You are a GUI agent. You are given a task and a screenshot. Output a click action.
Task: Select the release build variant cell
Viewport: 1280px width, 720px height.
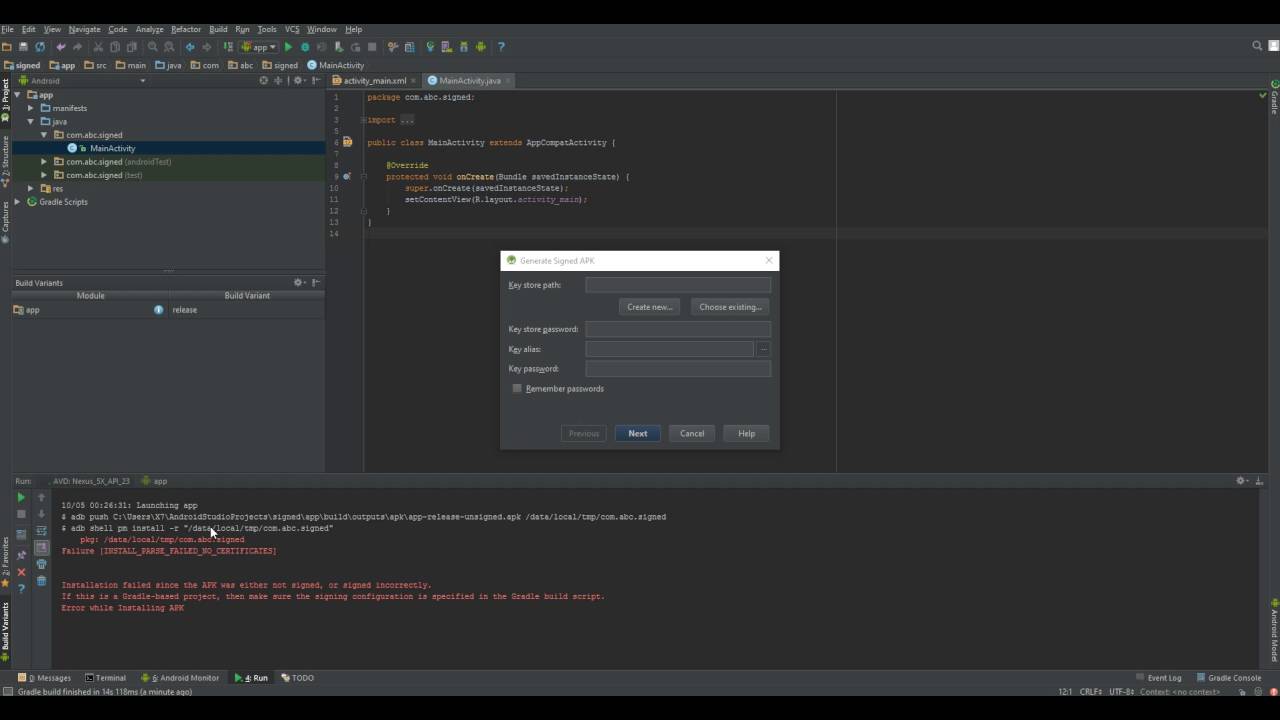coord(247,310)
